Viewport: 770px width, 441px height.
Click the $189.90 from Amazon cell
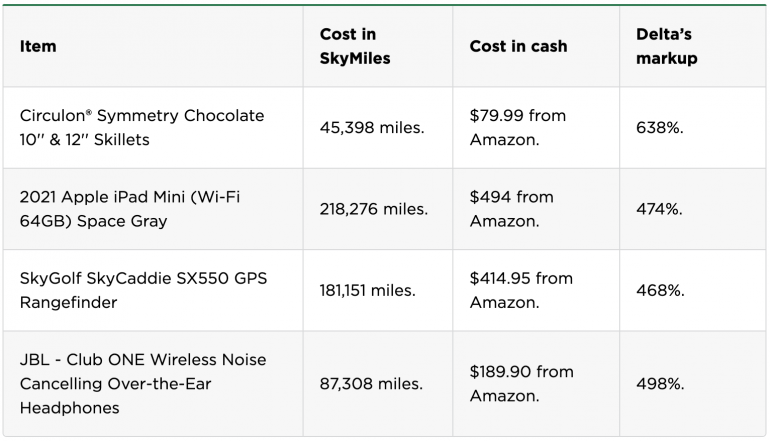(521, 383)
